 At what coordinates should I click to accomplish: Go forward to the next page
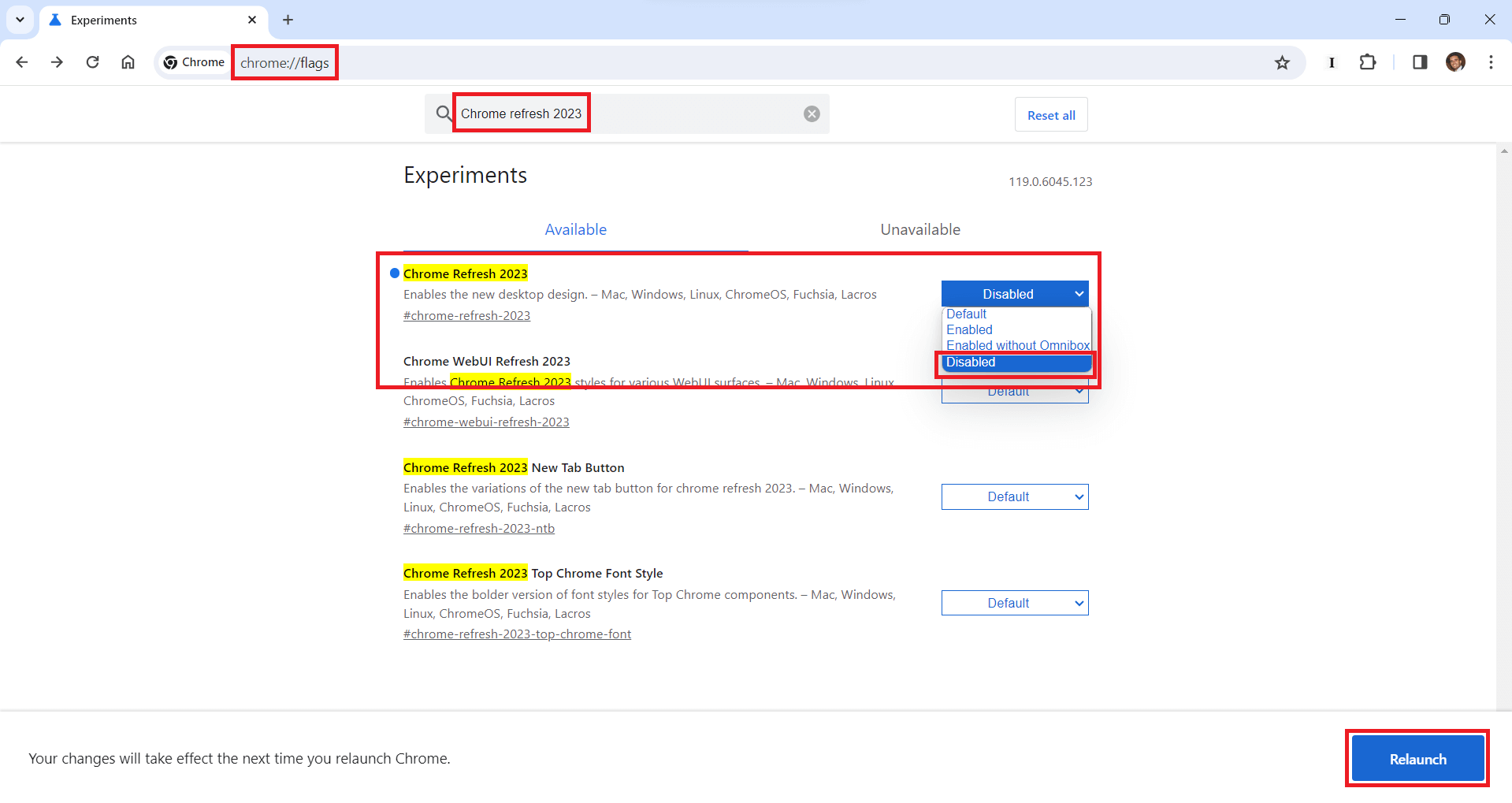point(57,62)
